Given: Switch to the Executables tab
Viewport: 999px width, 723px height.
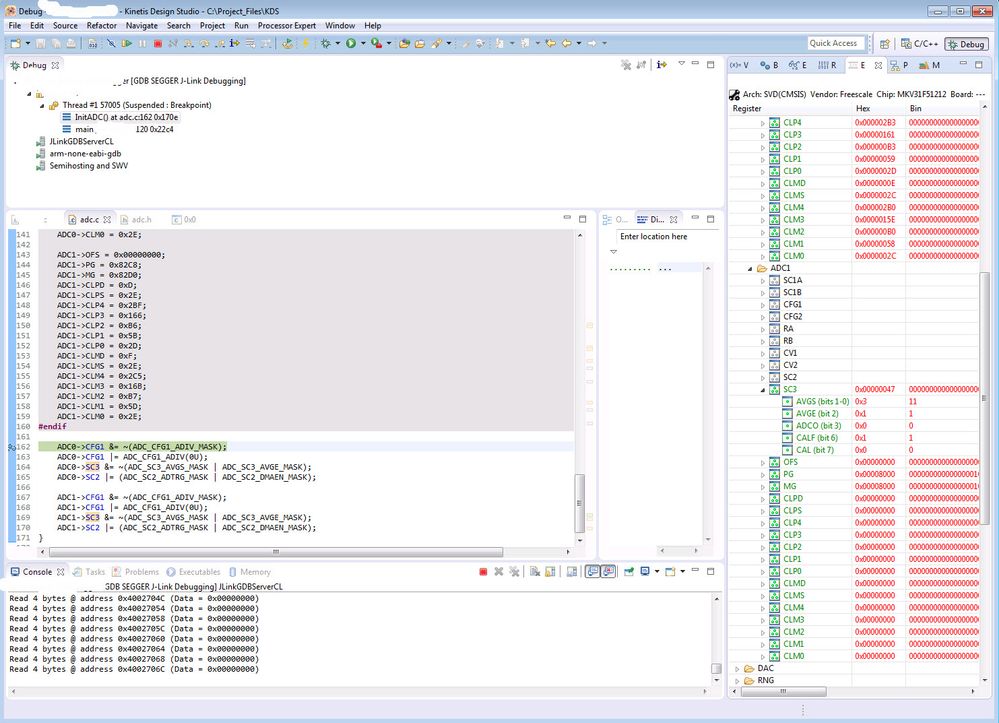Looking at the screenshot, I should click(x=194, y=572).
